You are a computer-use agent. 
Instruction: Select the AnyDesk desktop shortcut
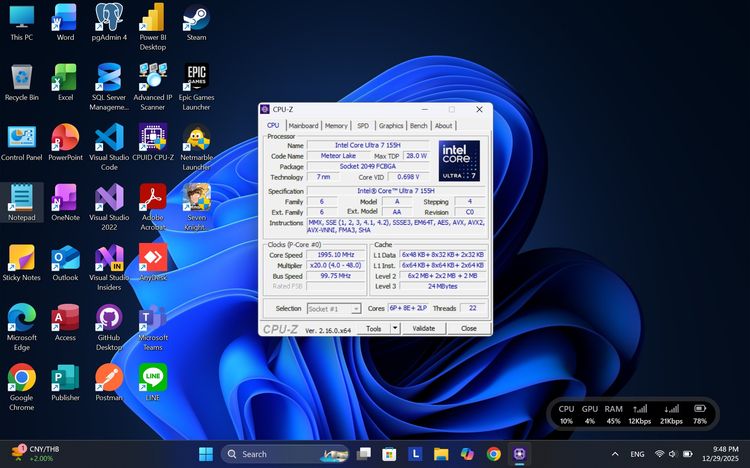[153, 263]
